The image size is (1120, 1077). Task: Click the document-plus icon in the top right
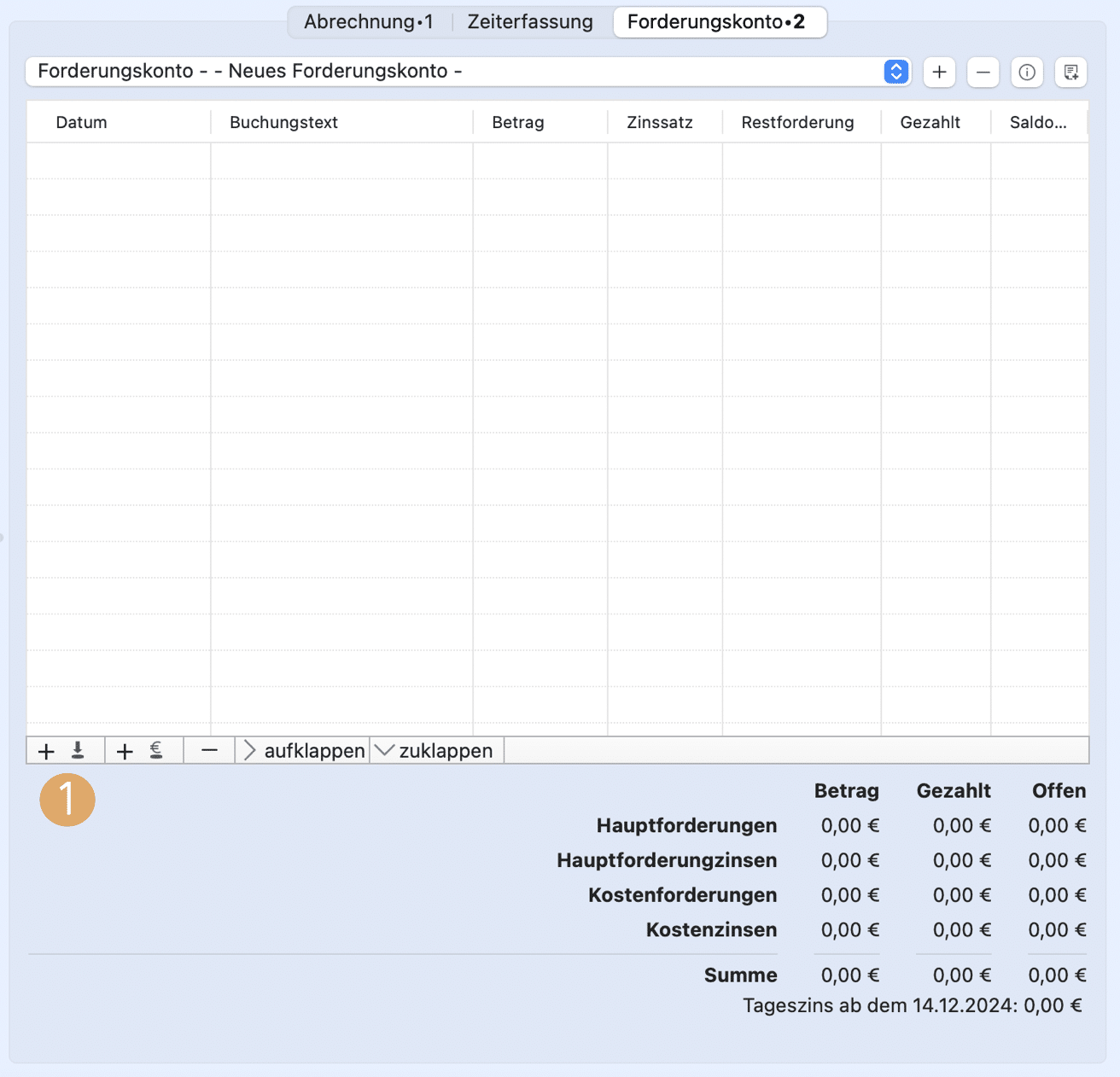[x=1071, y=73]
